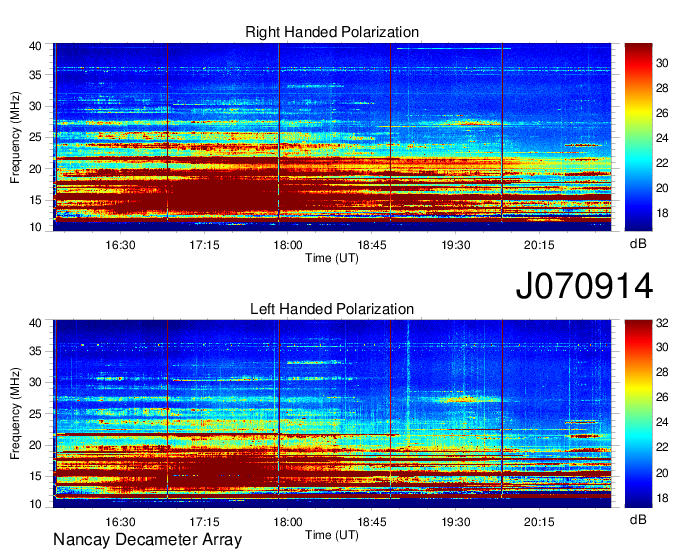Click 30 MHz tick on Left Handed frequency axis
Screen dimensions: 680x552
click(35, 382)
